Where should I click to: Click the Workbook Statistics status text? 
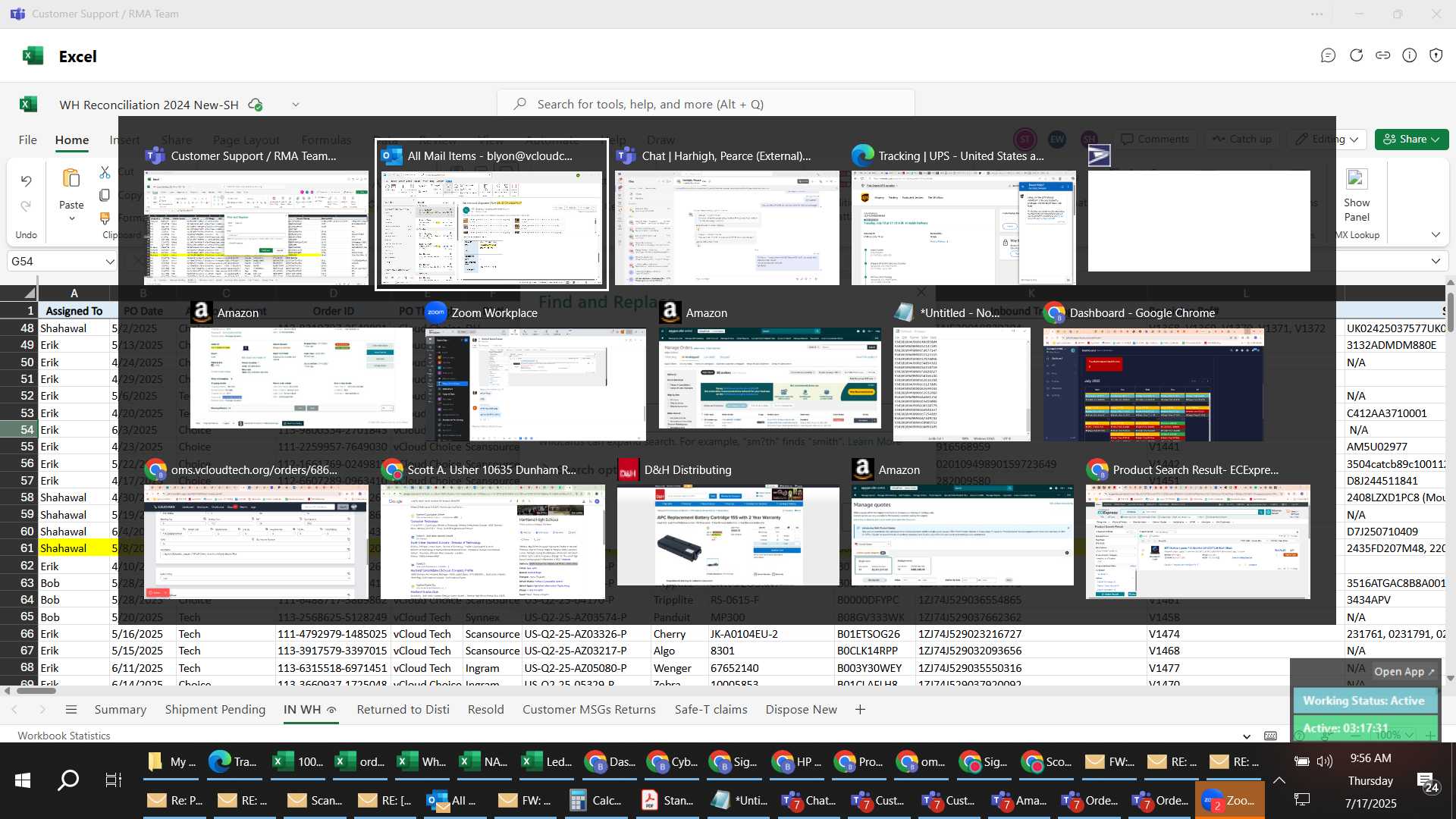click(64, 736)
